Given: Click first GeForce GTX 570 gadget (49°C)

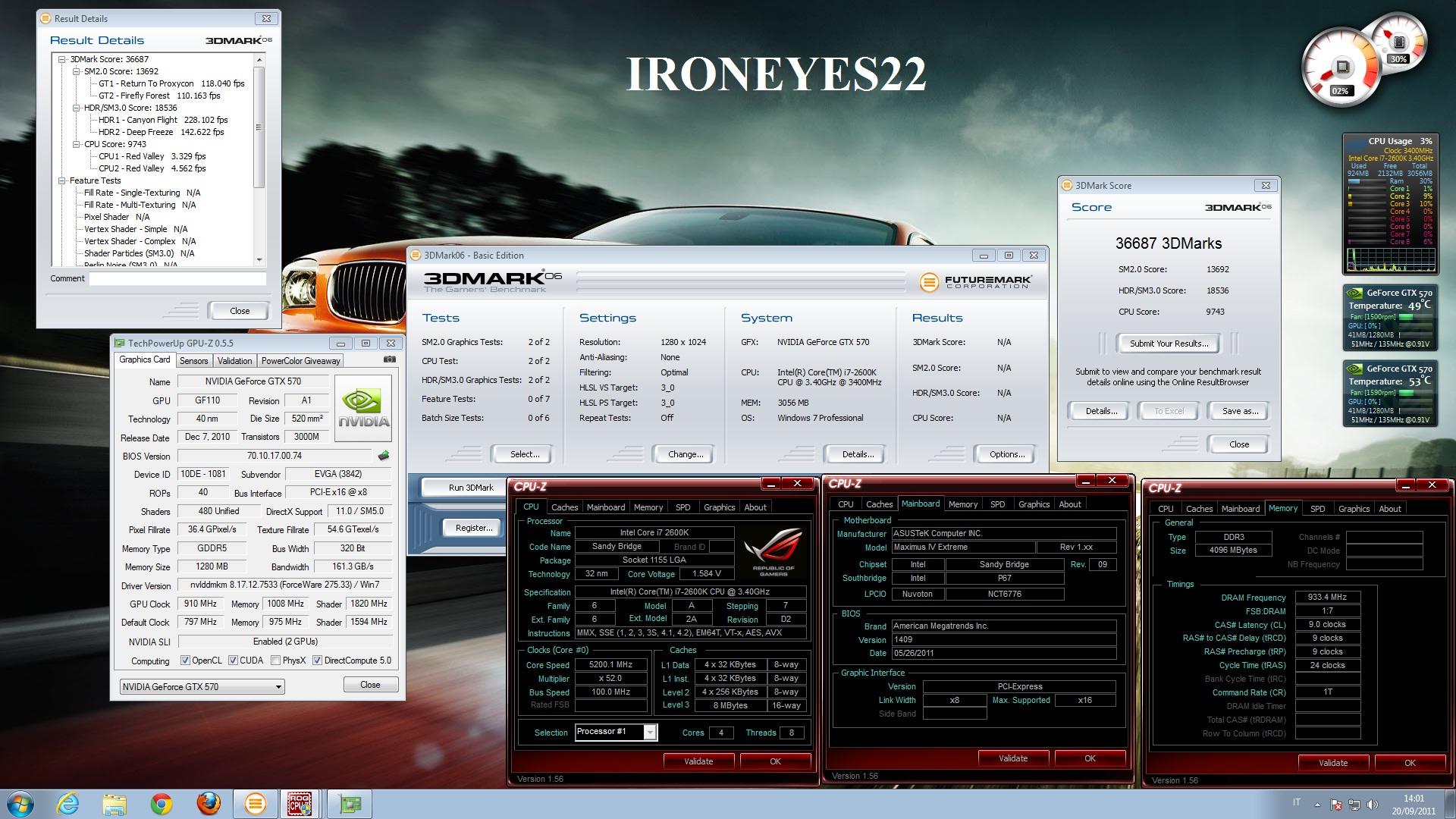Looking at the screenshot, I should pyautogui.click(x=1390, y=317).
